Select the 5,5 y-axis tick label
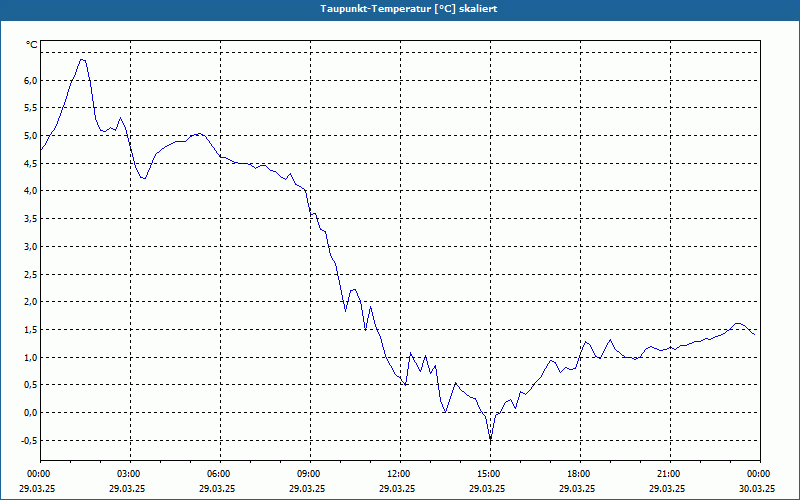Image resolution: width=800 pixels, height=500 pixels. pos(30,108)
